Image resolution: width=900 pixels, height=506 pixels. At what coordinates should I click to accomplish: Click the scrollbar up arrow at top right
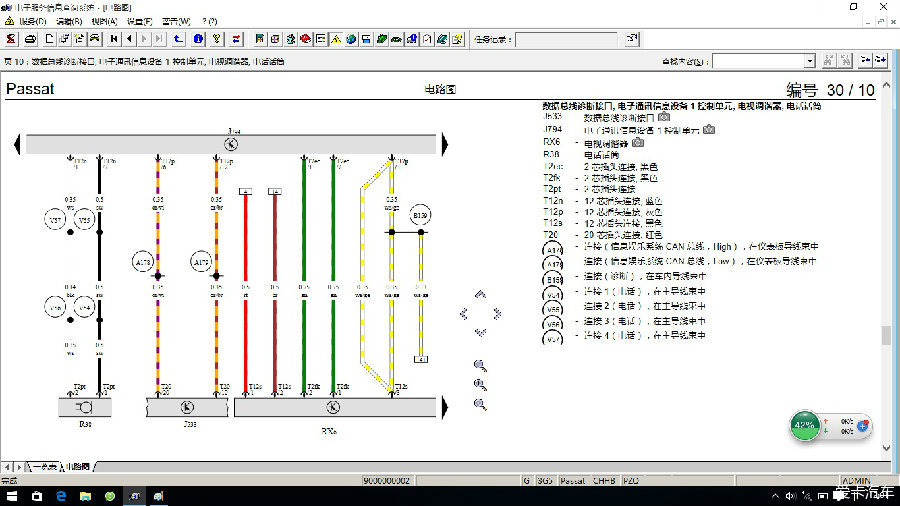[x=886, y=85]
